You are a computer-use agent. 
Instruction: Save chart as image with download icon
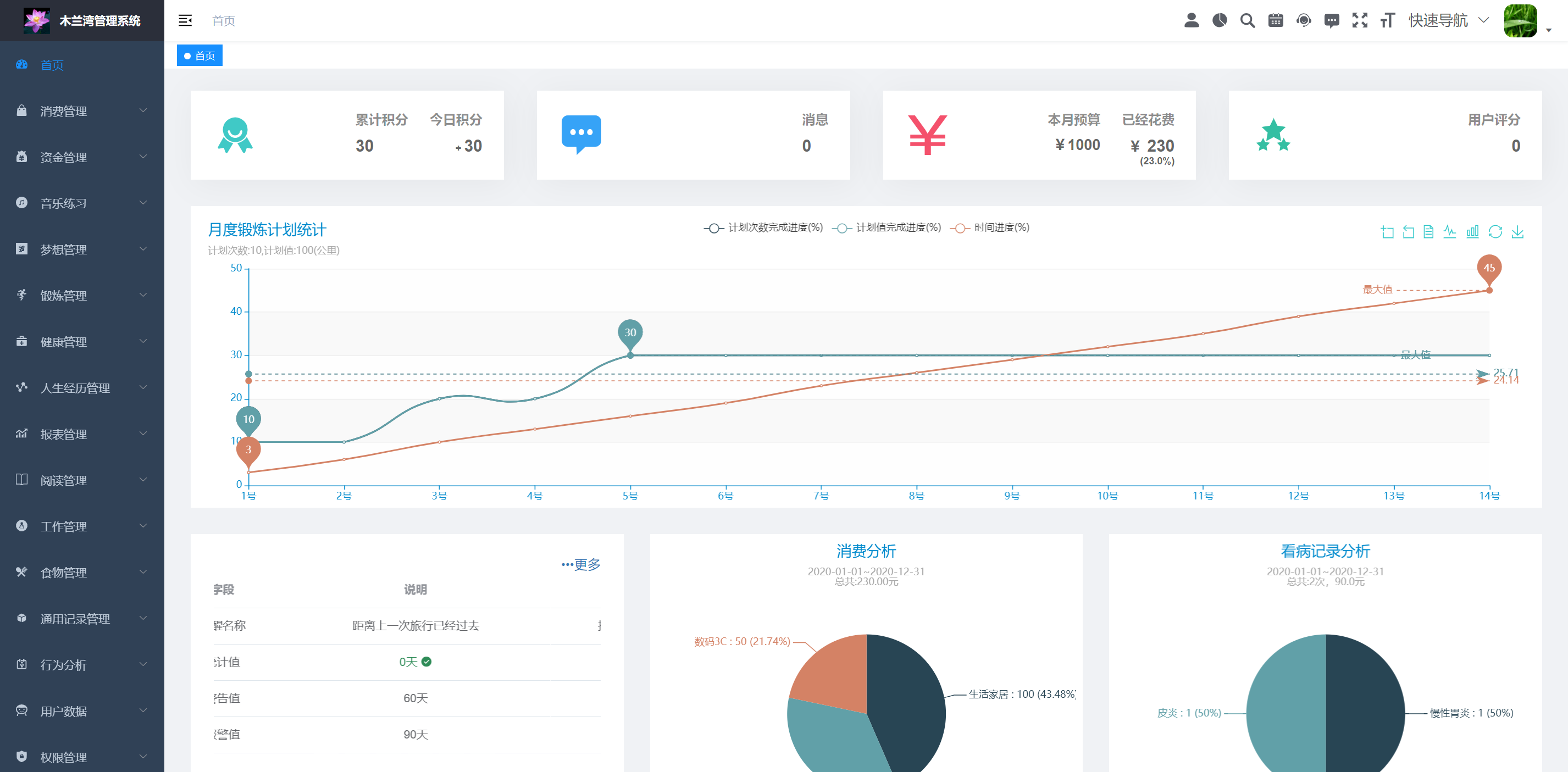point(1517,232)
